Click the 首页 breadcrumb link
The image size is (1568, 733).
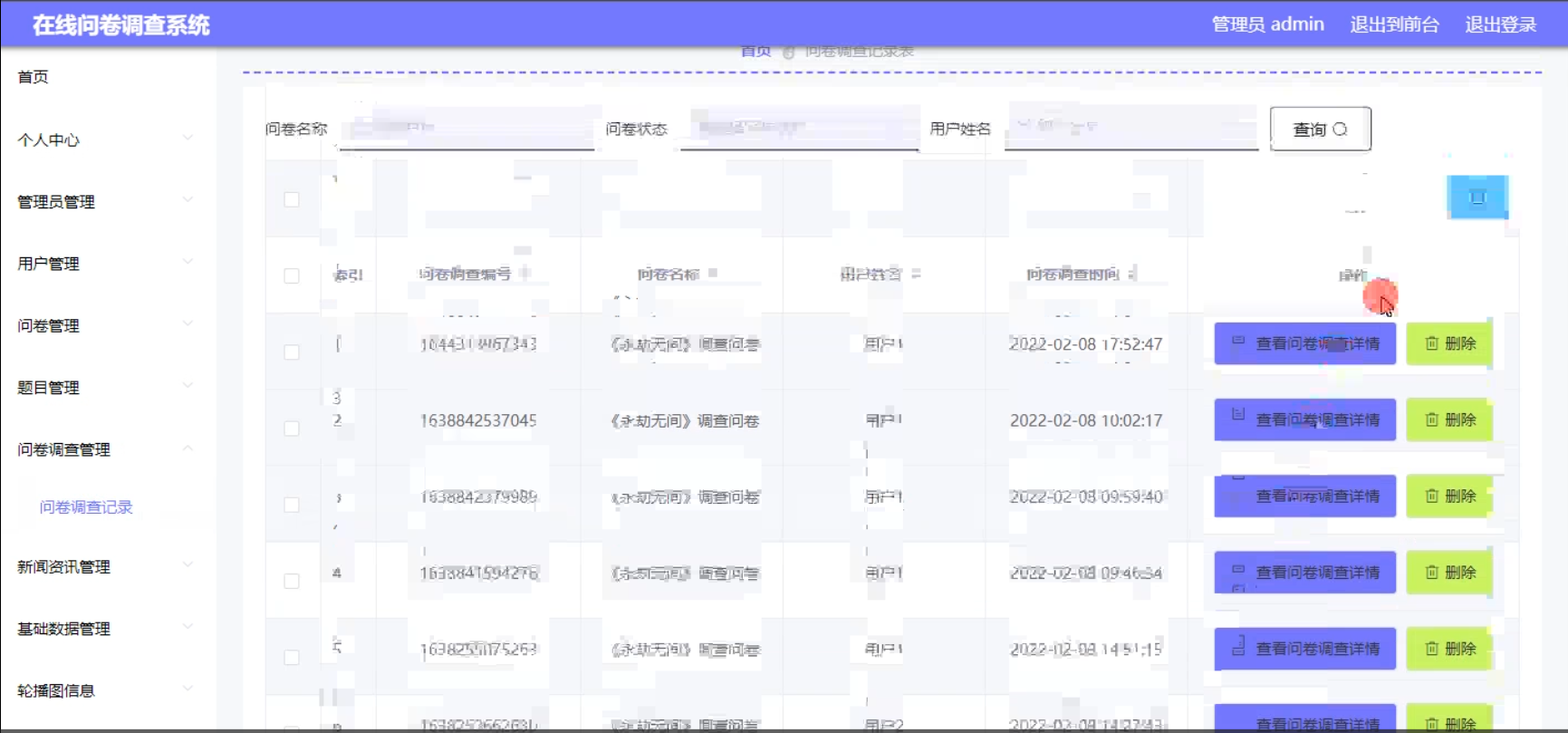(755, 52)
